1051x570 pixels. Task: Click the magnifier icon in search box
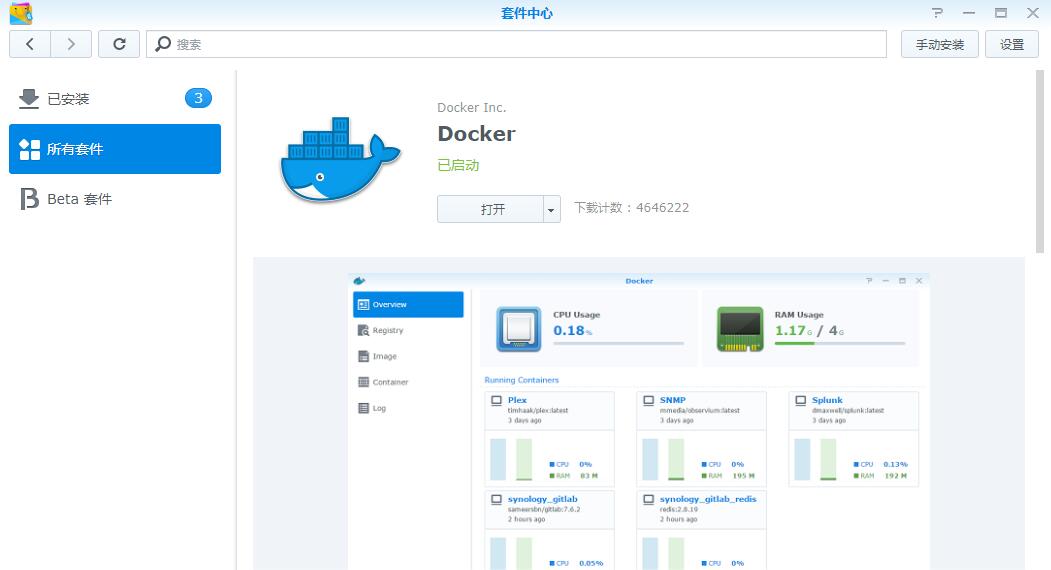pos(163,44)
